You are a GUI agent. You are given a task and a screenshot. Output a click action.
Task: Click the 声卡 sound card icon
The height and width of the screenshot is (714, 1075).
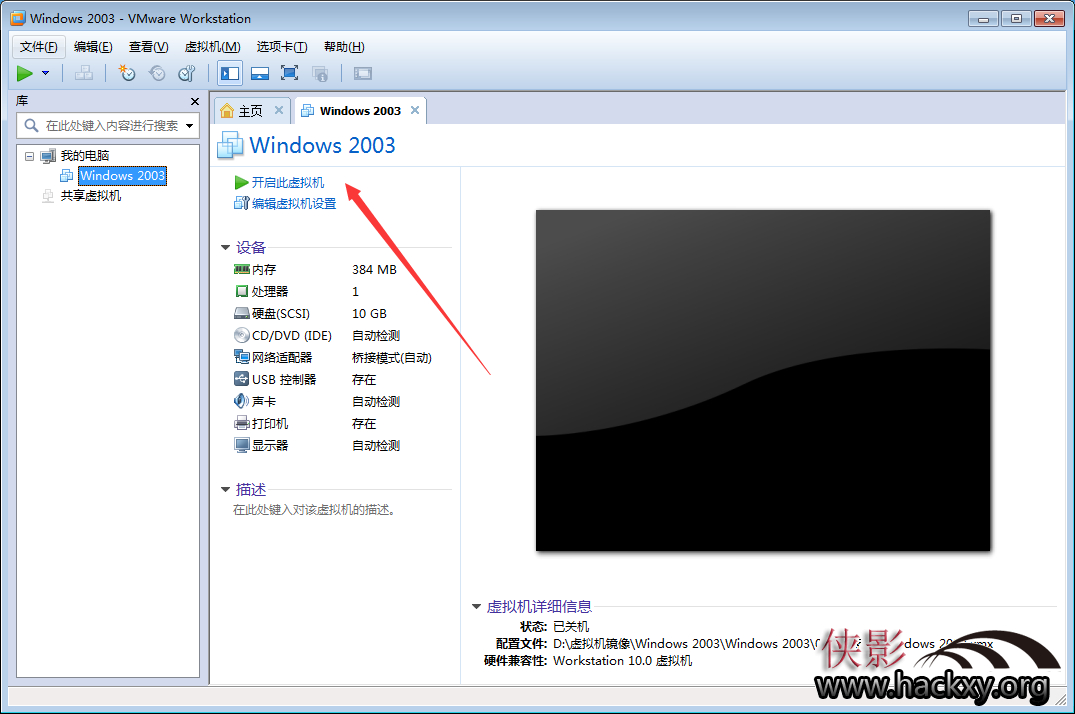241,401
